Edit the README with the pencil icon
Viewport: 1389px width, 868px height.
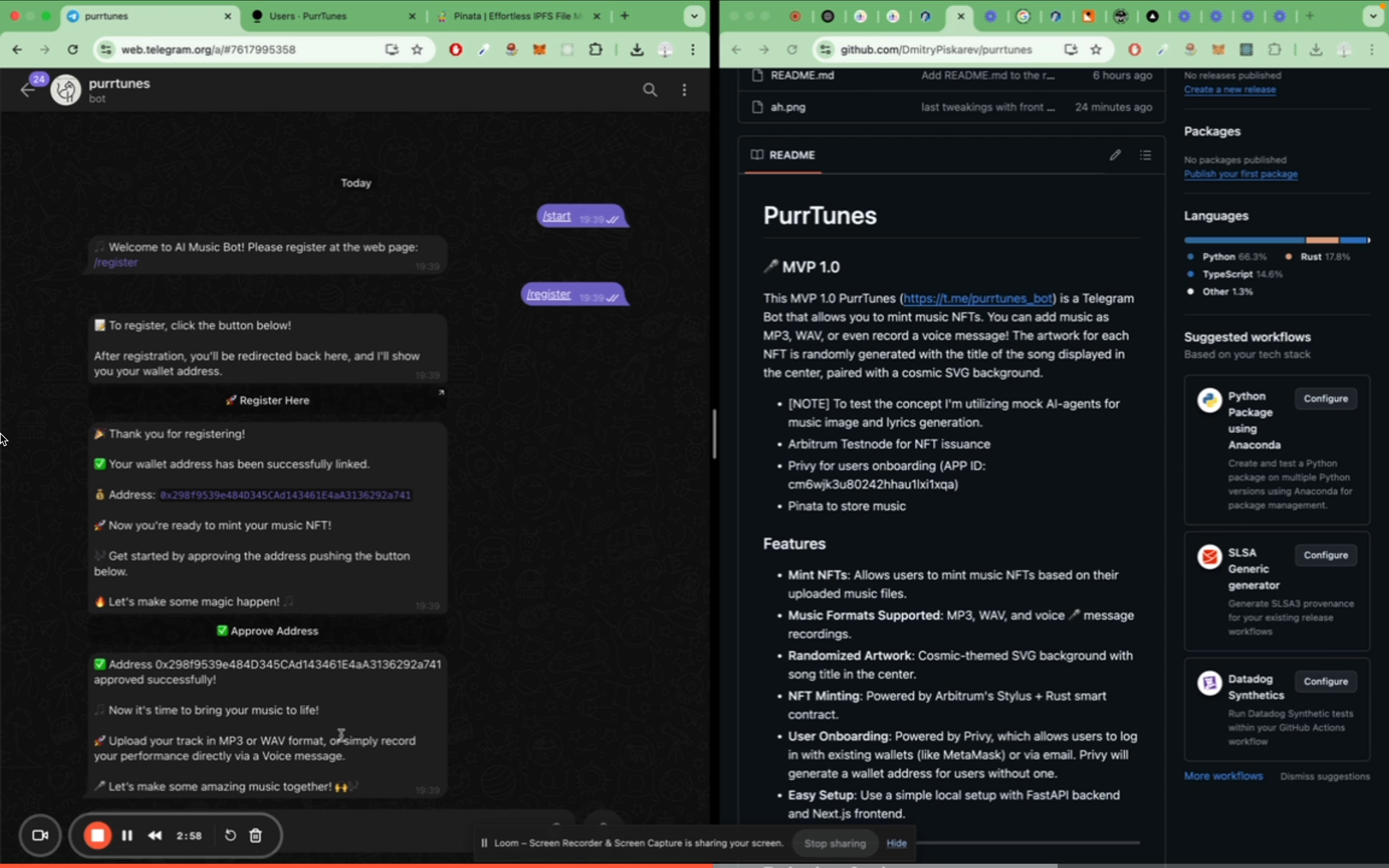click(x=1115, y=155)
